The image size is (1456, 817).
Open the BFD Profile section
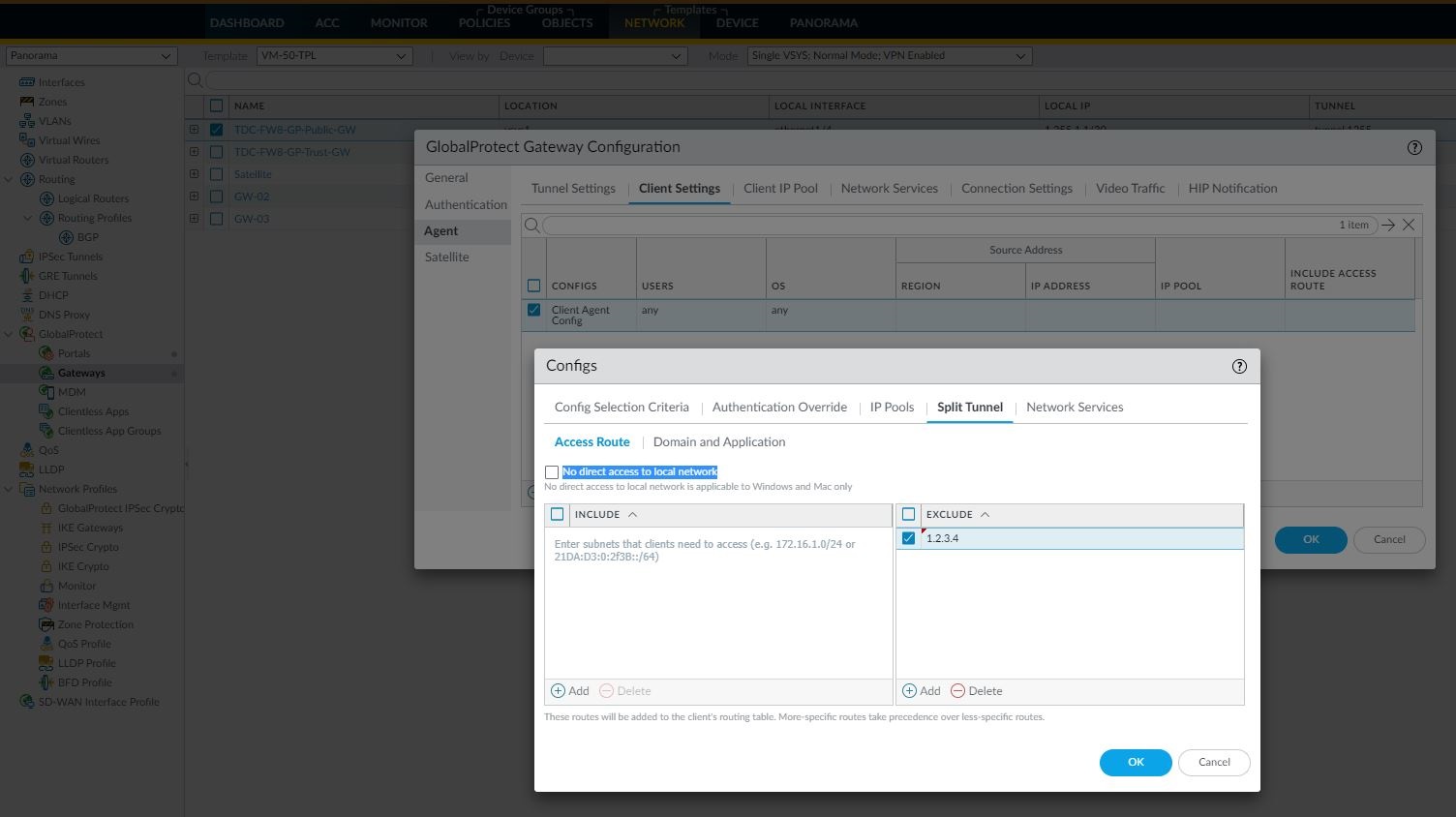pyautogui.click(x=84, y=682)
